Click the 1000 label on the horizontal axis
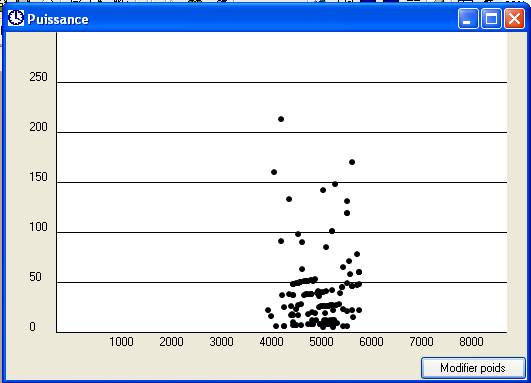The width and height of the screenshot is (531, 383). (121, 342)
